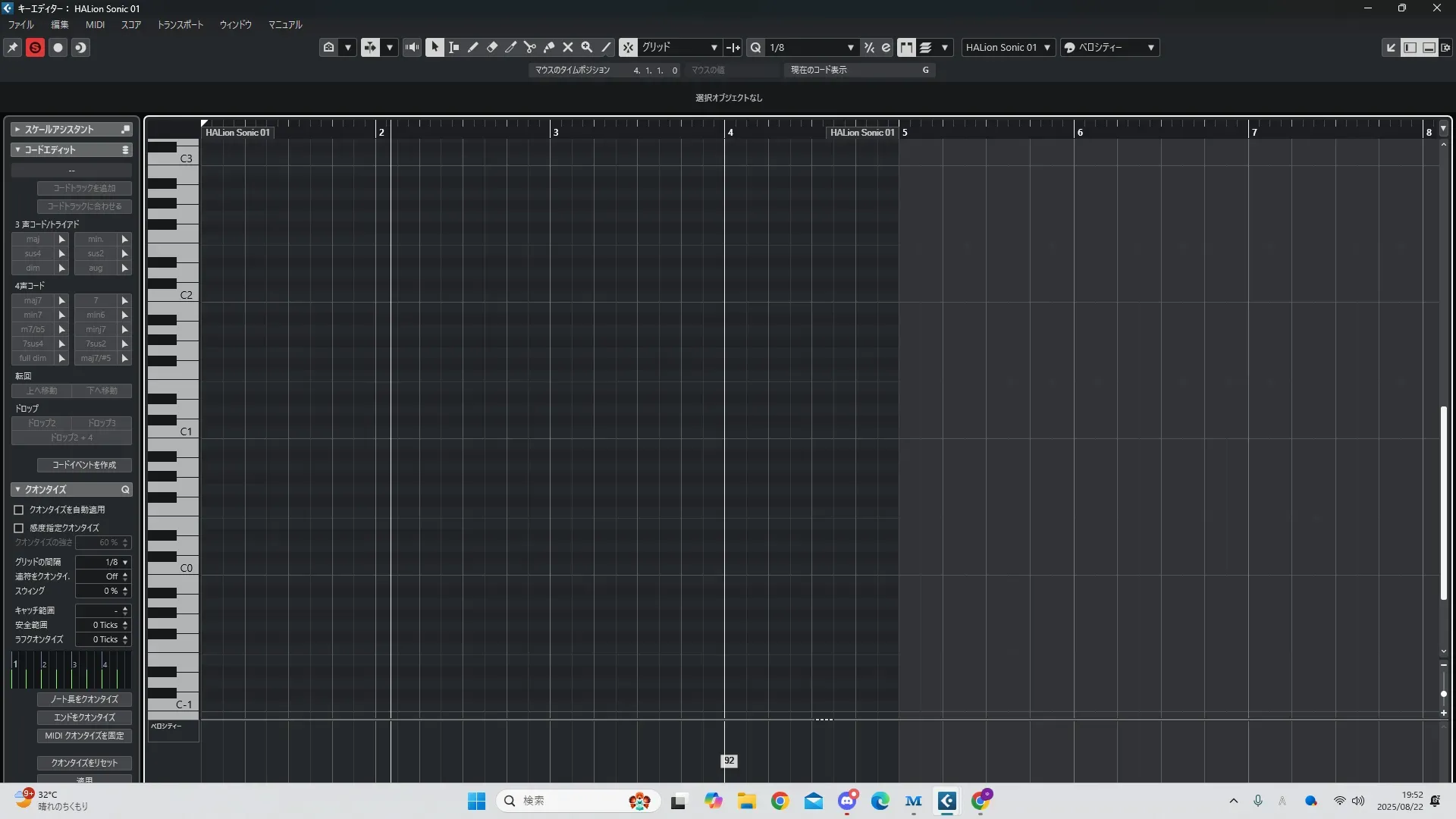
Task: Select the Draw pencil tool
Action: tap(473, 47)
